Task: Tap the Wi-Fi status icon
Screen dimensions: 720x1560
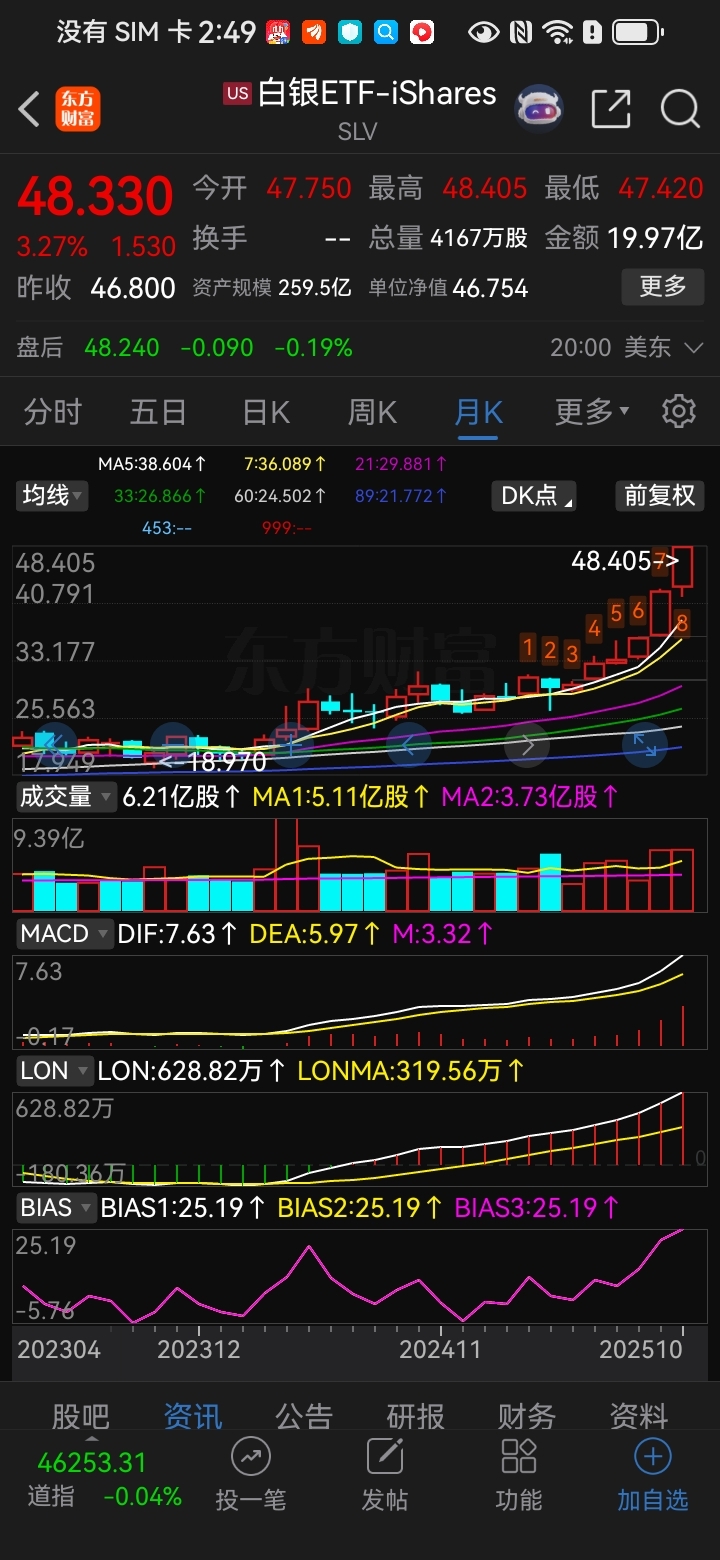Action: (x=557, y=32)
